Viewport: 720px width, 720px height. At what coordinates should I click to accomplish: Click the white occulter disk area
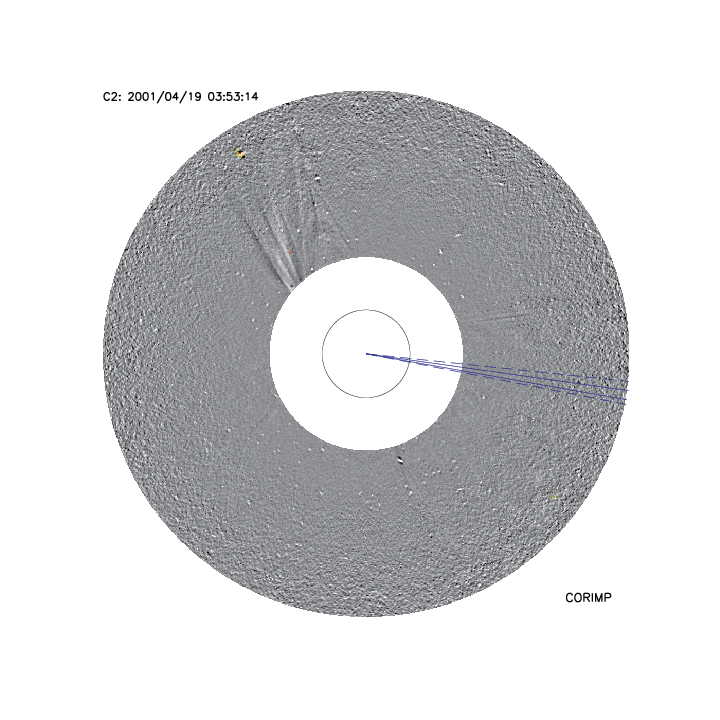366,354
